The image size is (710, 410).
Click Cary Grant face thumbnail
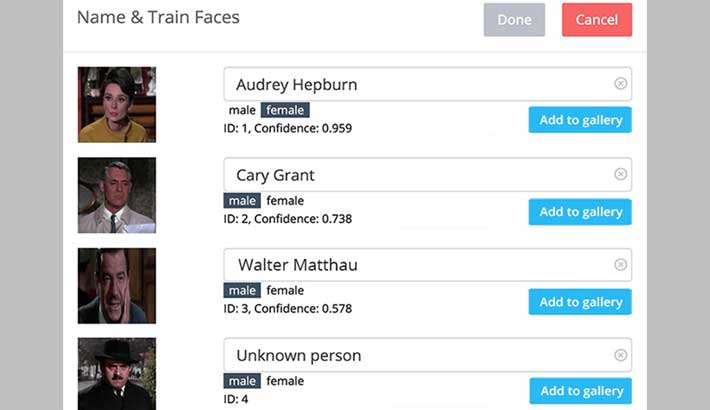(117, 195)
